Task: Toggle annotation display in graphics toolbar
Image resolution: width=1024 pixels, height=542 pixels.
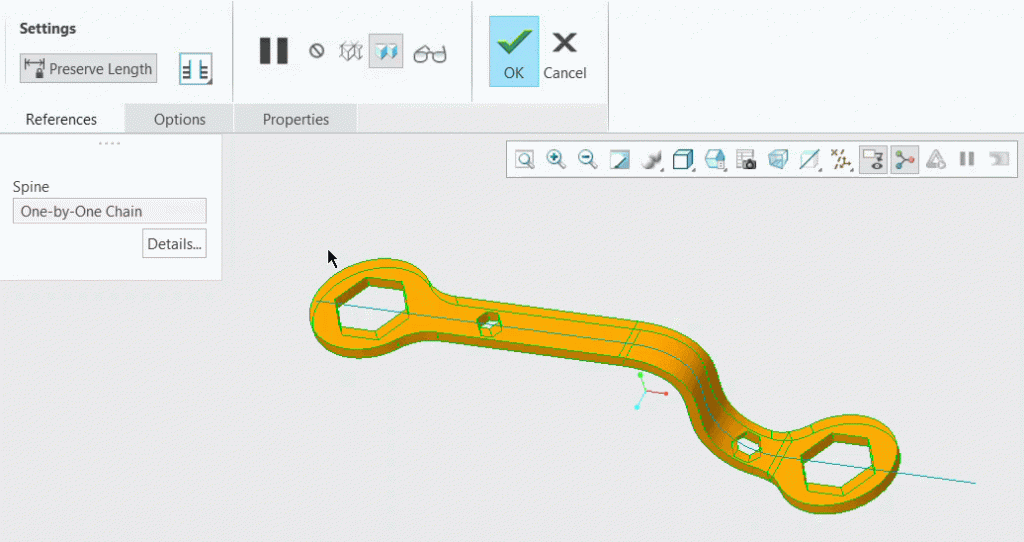Action: coord(872,159)
